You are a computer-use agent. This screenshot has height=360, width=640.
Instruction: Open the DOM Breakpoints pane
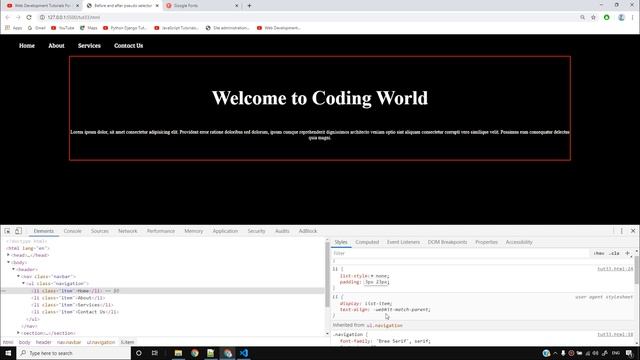click(447, 242)
